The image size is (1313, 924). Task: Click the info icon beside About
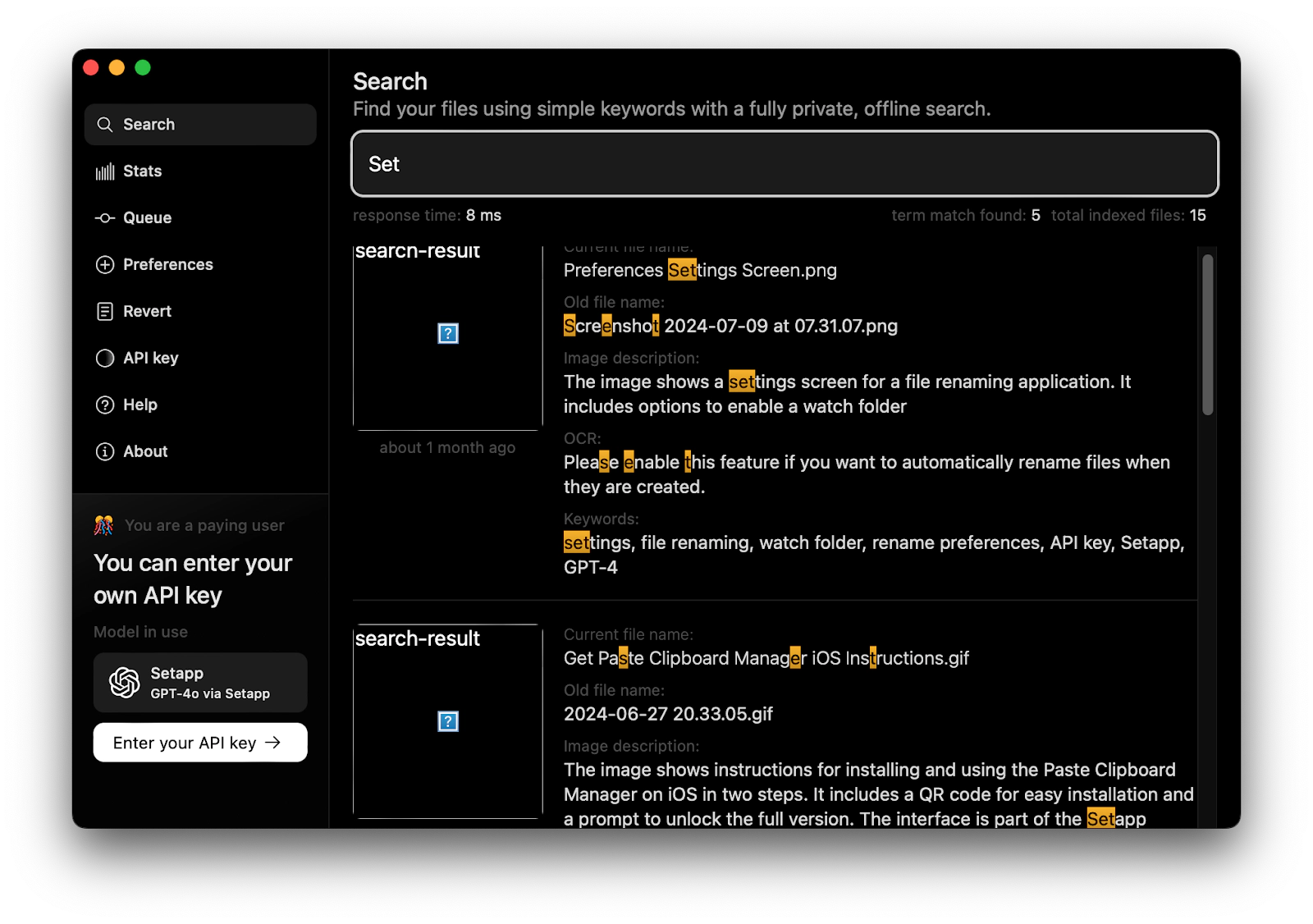pos(104,451)
